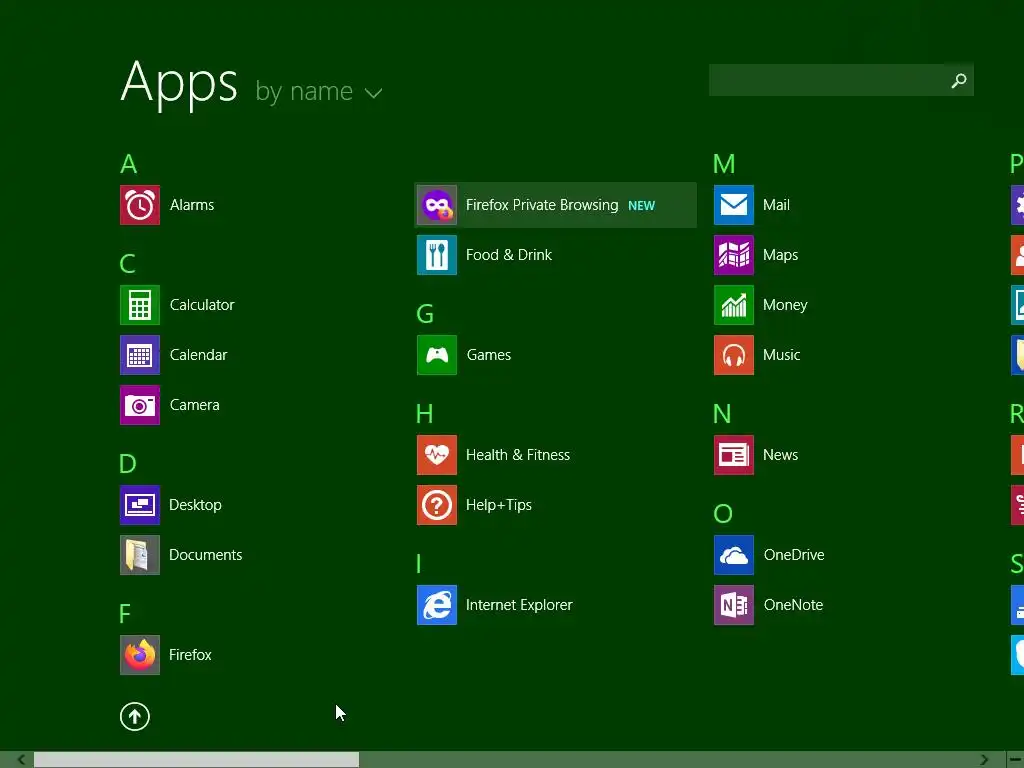Screen dimensions: 1024x768
Task: Open the Desktop tile icon
Action: click(140, 505)
